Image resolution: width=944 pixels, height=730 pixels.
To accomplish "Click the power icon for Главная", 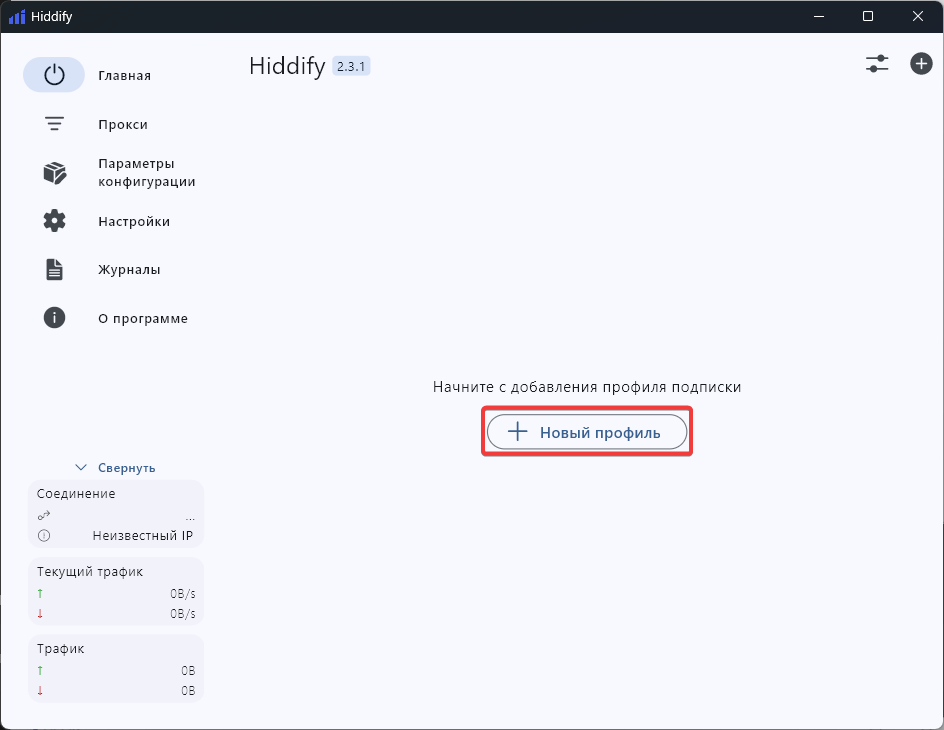I will coord(54,75).
